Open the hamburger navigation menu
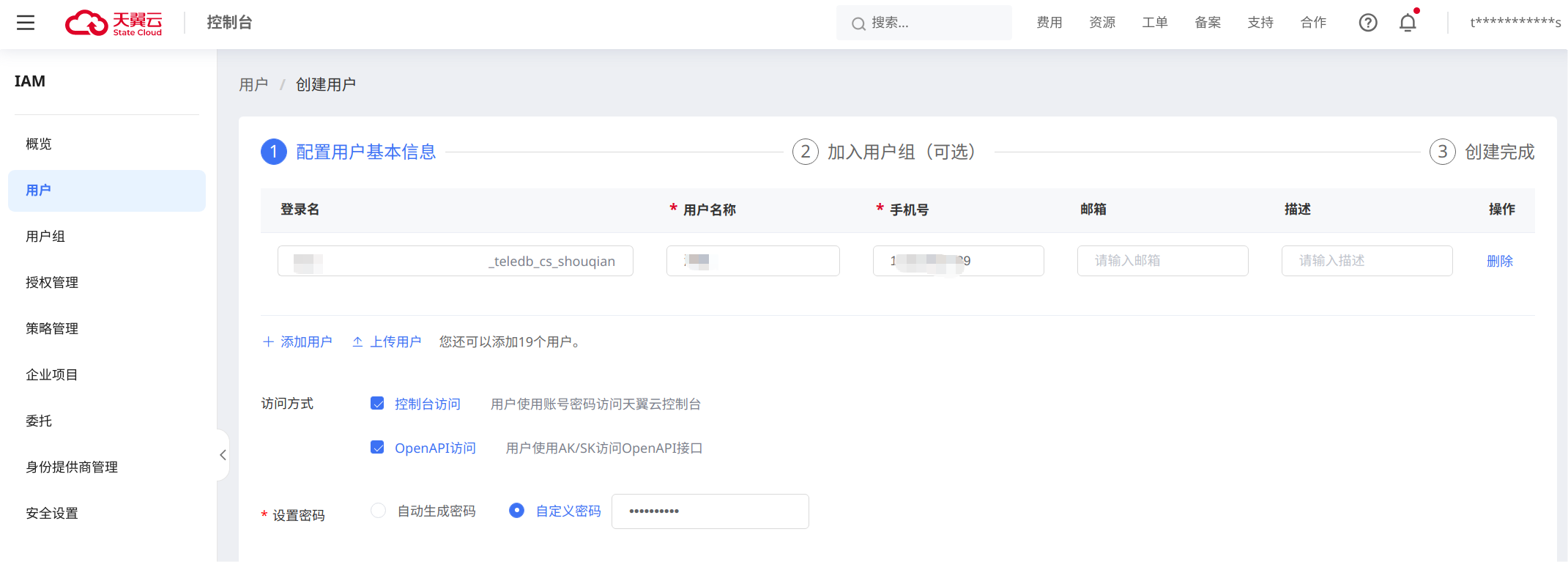 tap(26, 23)
